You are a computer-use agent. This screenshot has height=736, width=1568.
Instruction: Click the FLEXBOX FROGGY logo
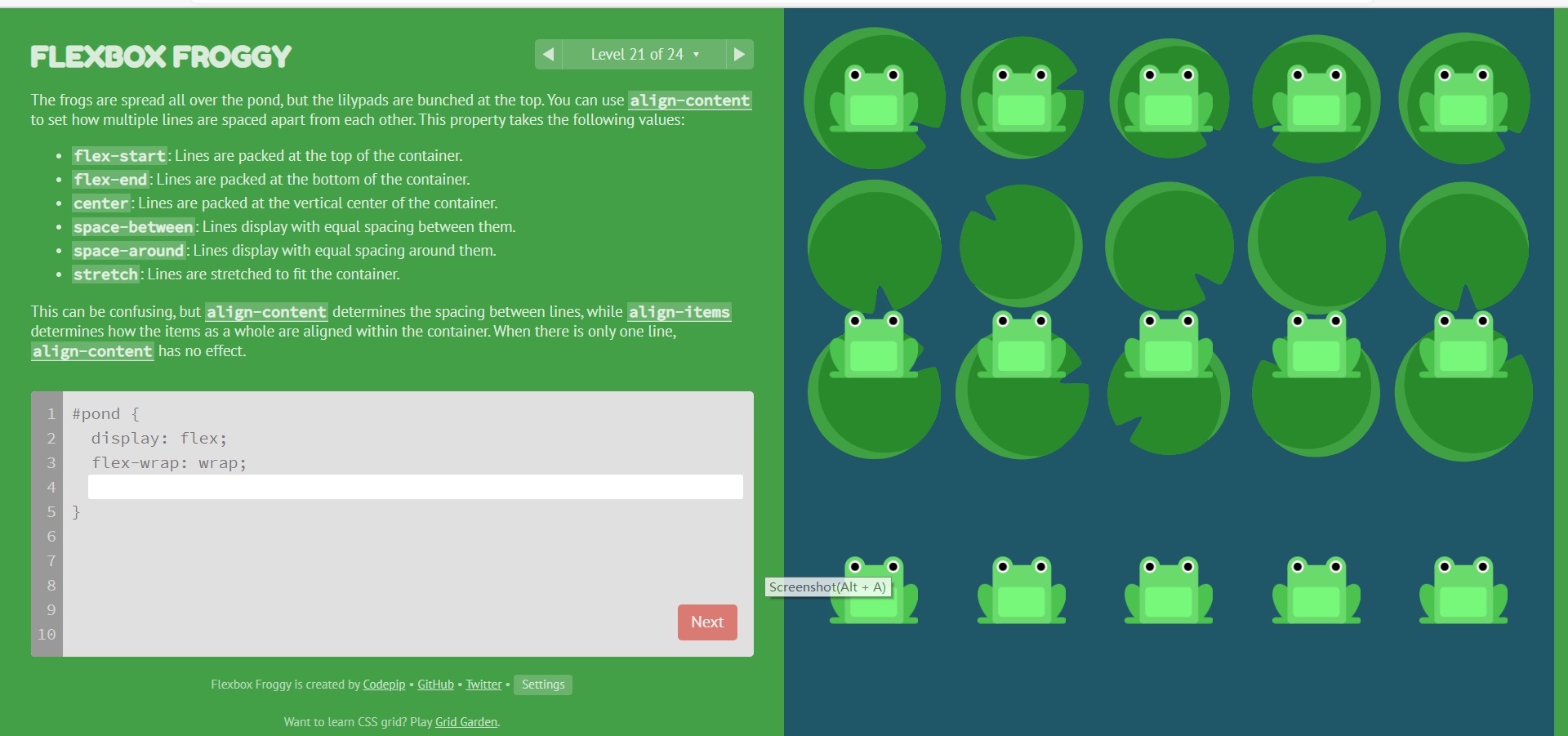[x=161, y=56]
